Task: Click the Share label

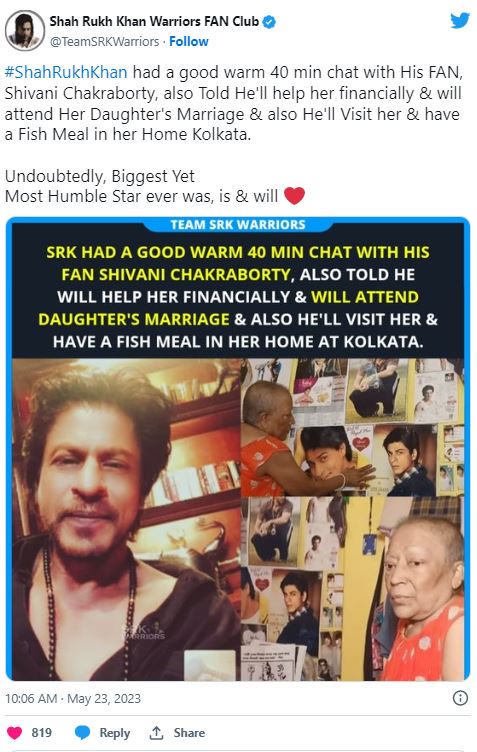Action: point(189,733)
